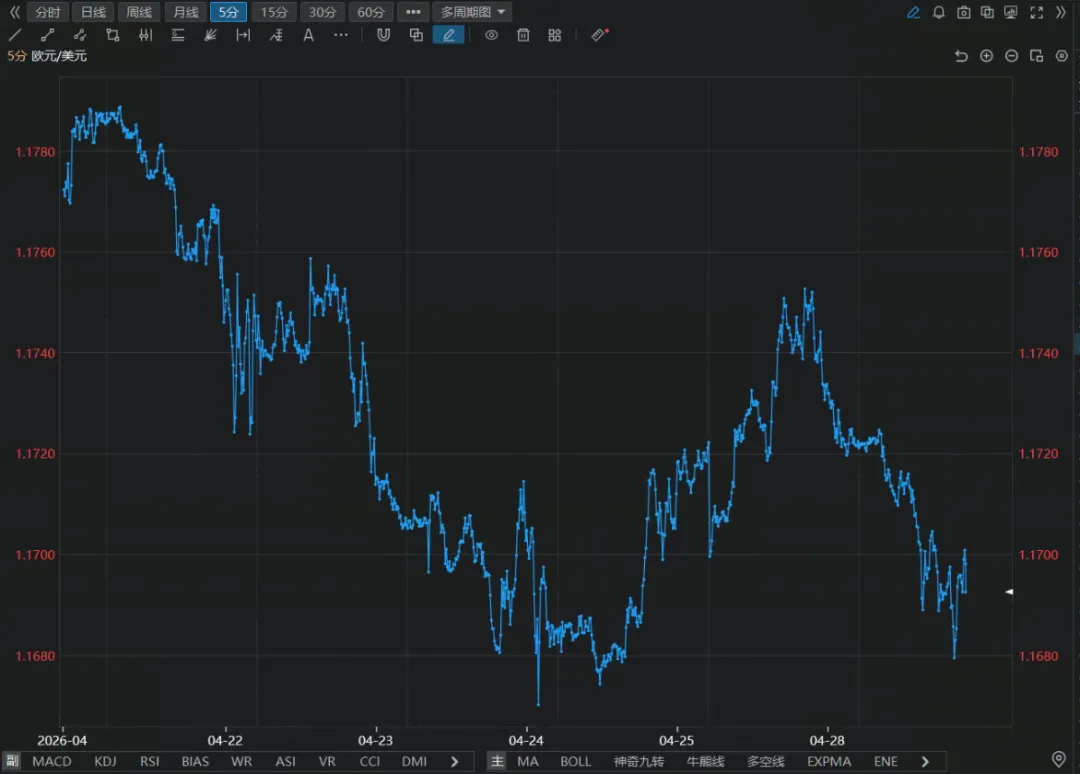Open the 多周期图 dropdown

click(x=473, y=12)
